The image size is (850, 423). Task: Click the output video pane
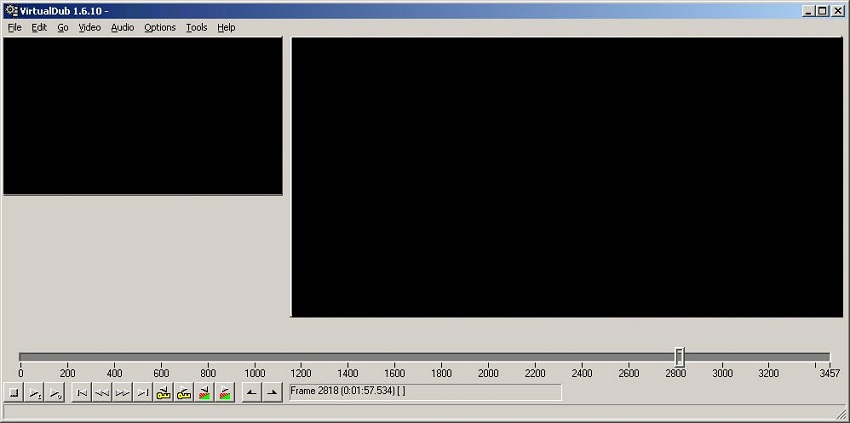(x=567, y=177)
